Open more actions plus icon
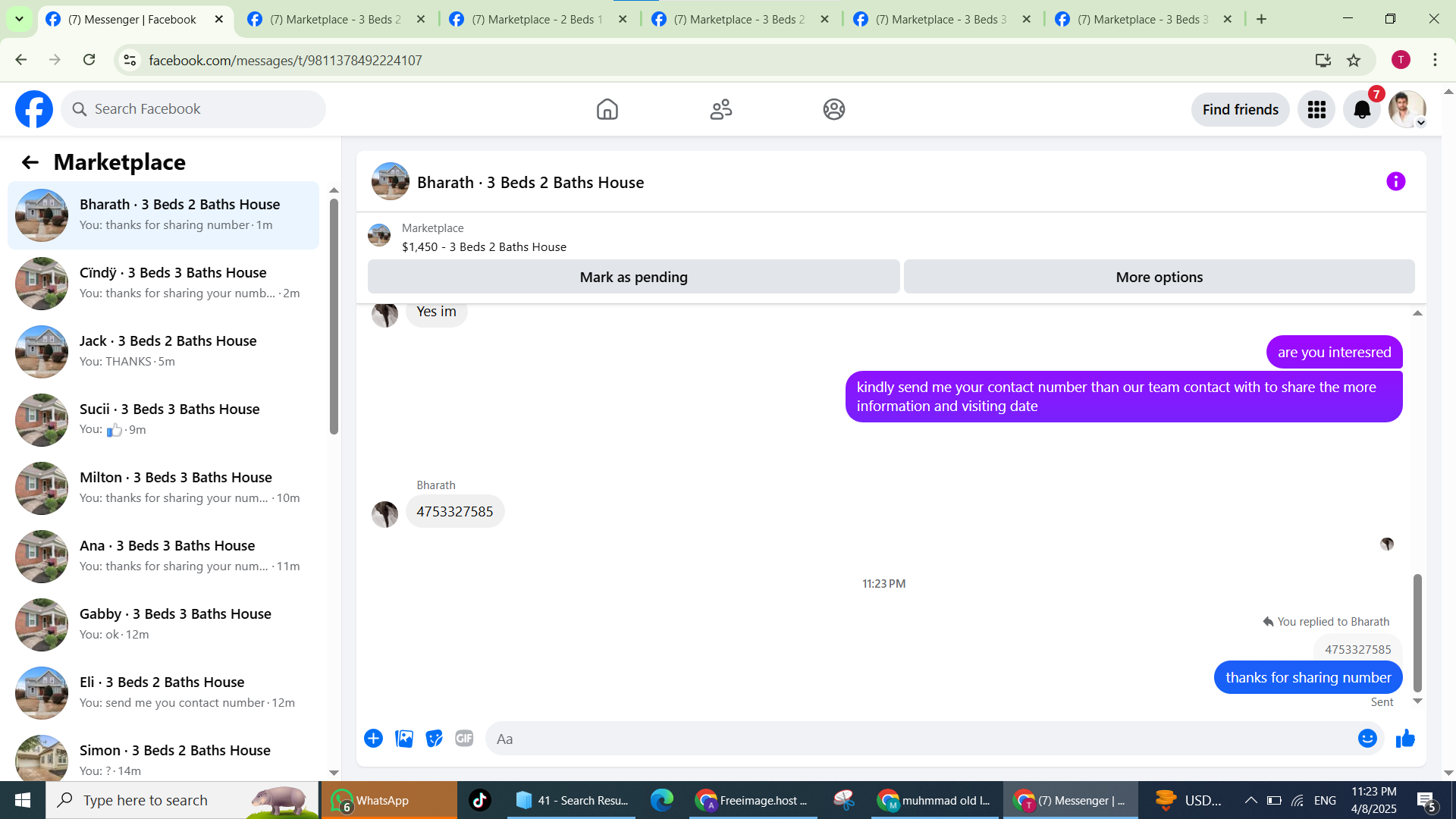The height and width of the screenshot is (819, 1456). [373, 739]
